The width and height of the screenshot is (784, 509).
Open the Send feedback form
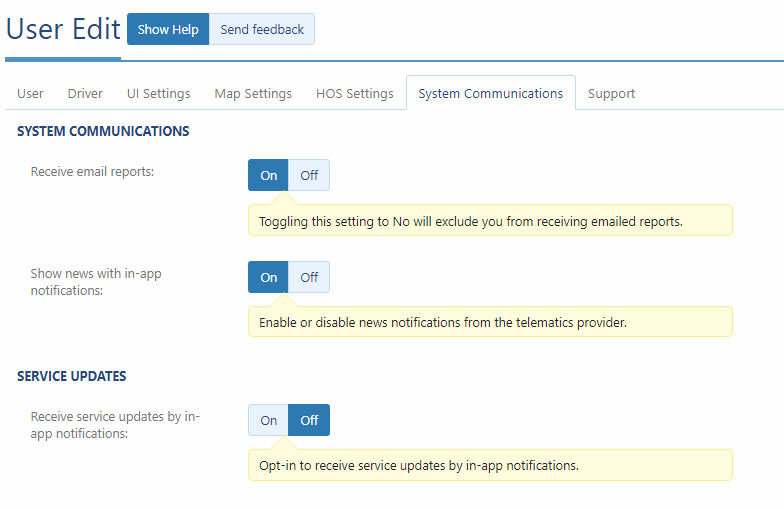(x=262, y=29)
